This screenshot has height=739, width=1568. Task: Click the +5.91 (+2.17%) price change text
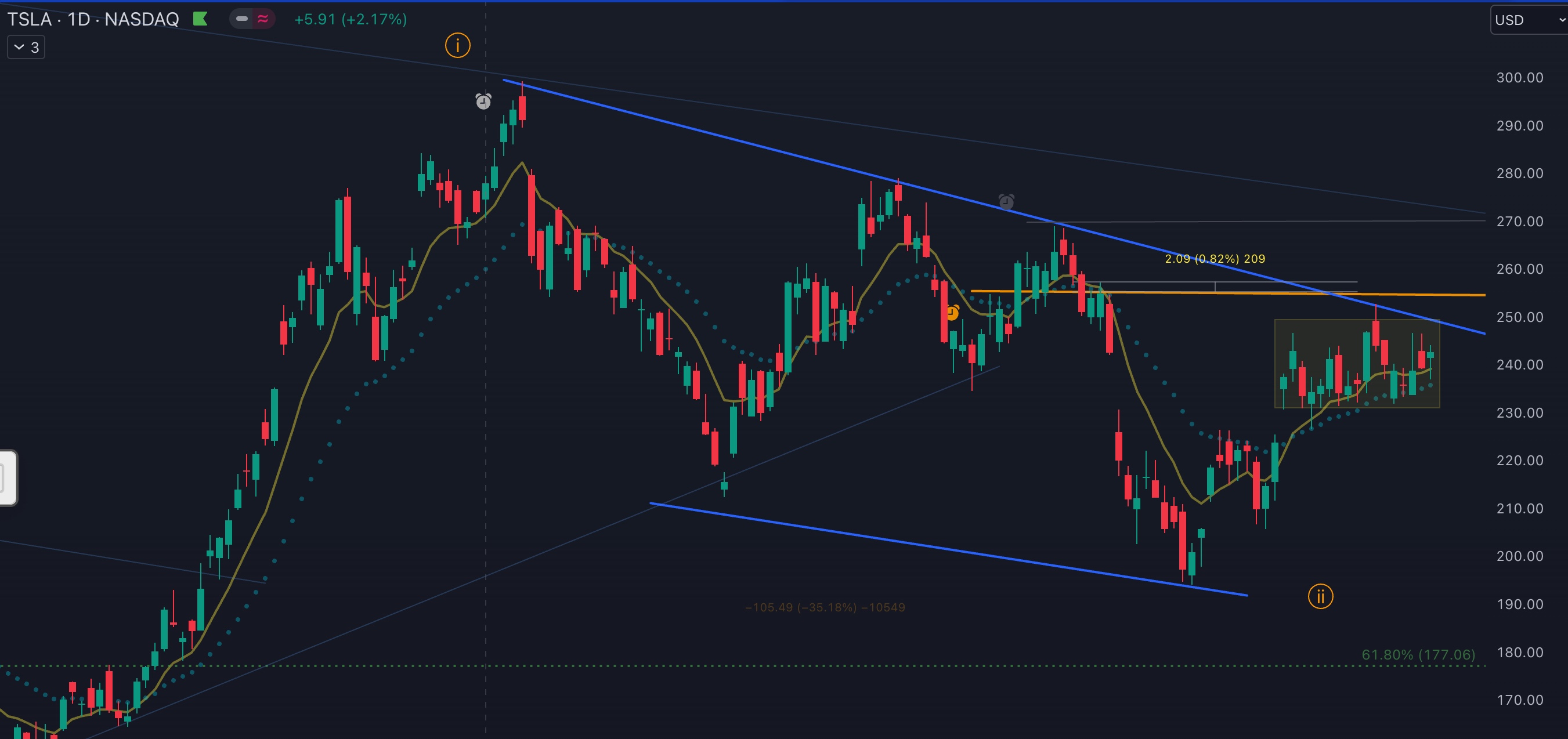pos(351,20)
